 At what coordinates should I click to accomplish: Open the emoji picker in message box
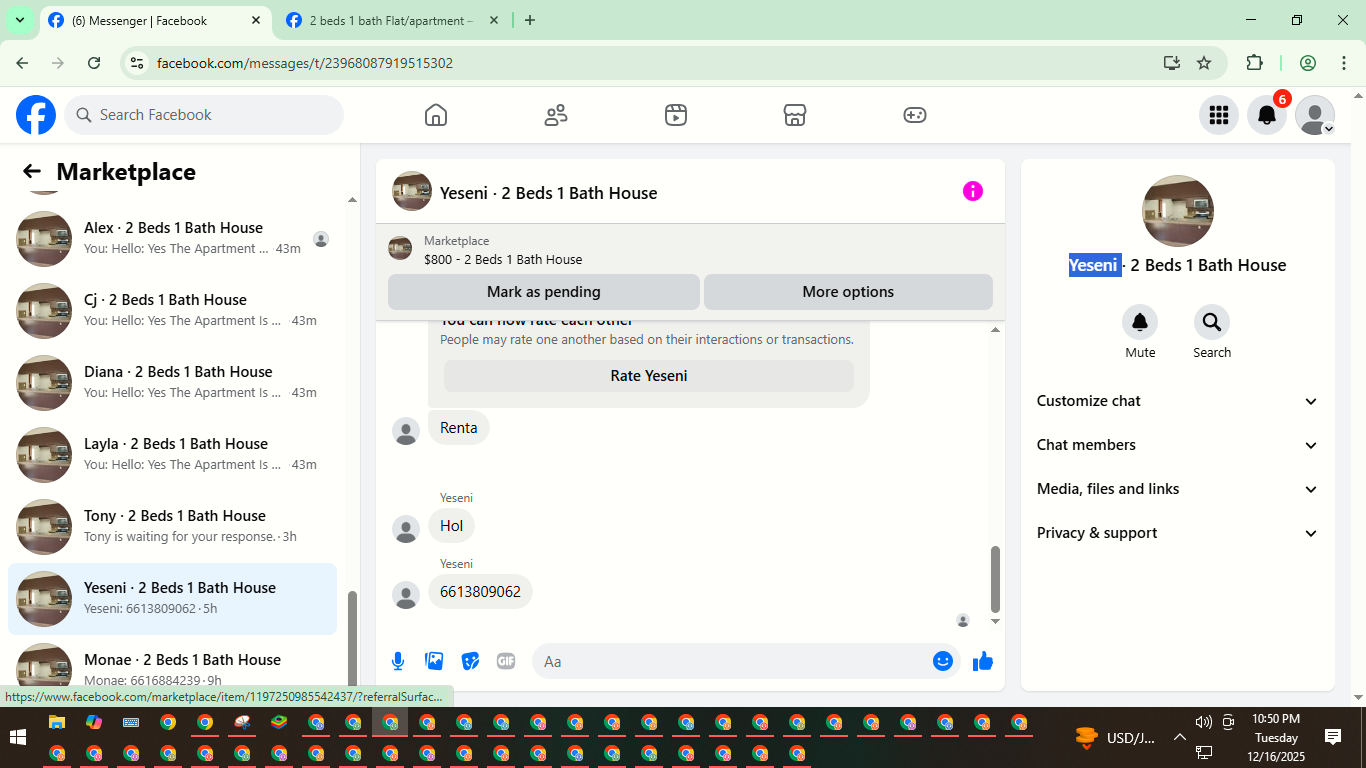coord(943,661)
